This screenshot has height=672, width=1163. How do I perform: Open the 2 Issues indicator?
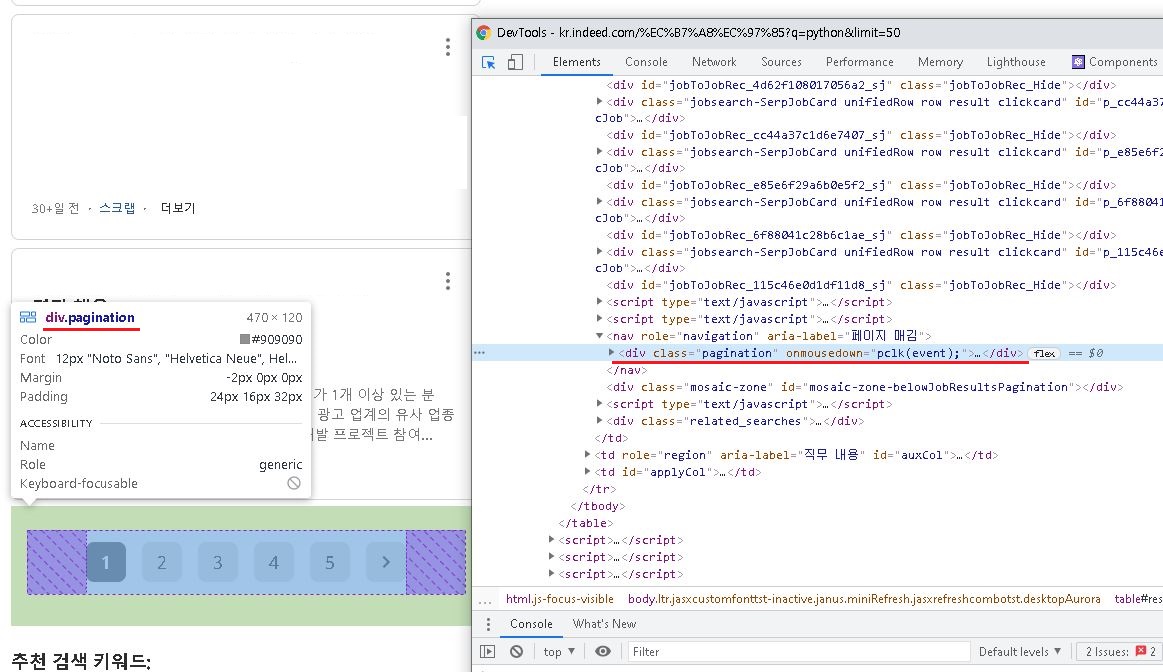(x=1120, y=651)
